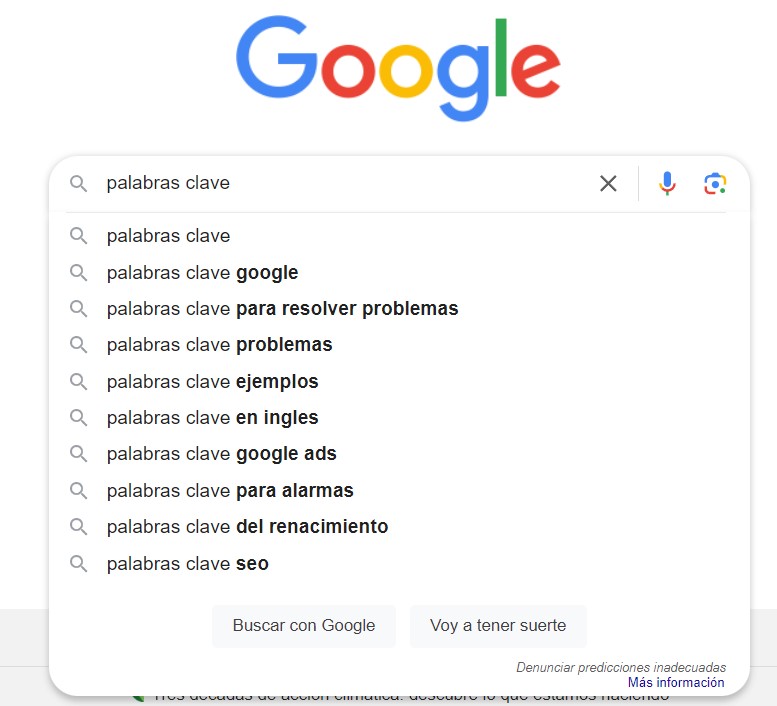Click the magnifier icon beside 'palabras clave google'
The width and height of the screenshot is (777, 706).
pyautogui.click(x=78, y=272)
